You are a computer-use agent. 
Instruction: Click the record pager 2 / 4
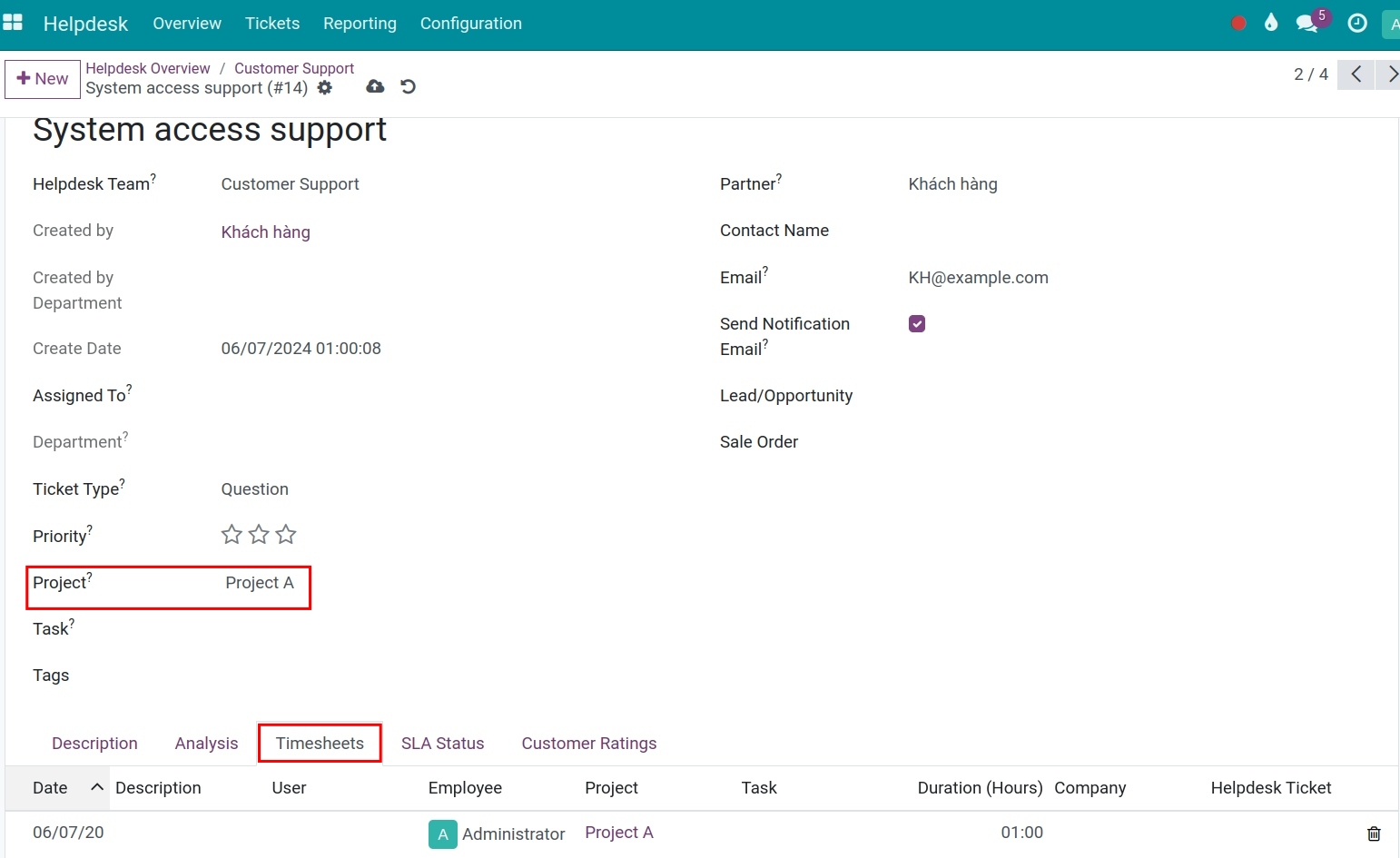tap(1311, 74)
